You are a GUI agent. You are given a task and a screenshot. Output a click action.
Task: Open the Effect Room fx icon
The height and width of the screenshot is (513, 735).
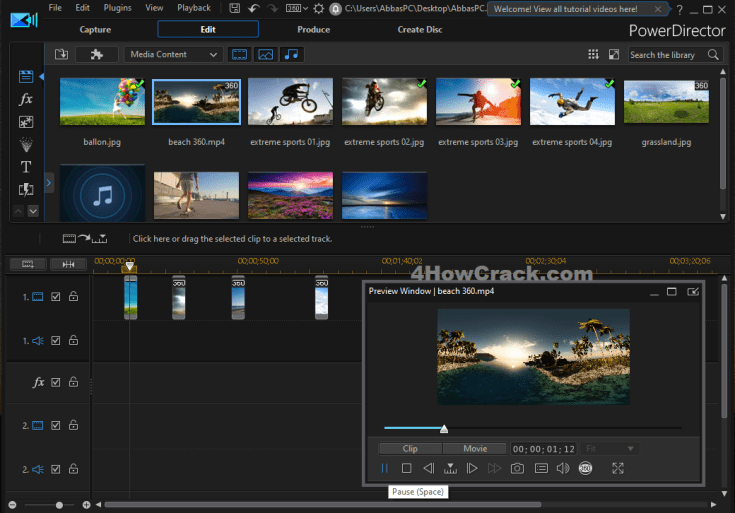pyautogui.click(x=26, y=99)
